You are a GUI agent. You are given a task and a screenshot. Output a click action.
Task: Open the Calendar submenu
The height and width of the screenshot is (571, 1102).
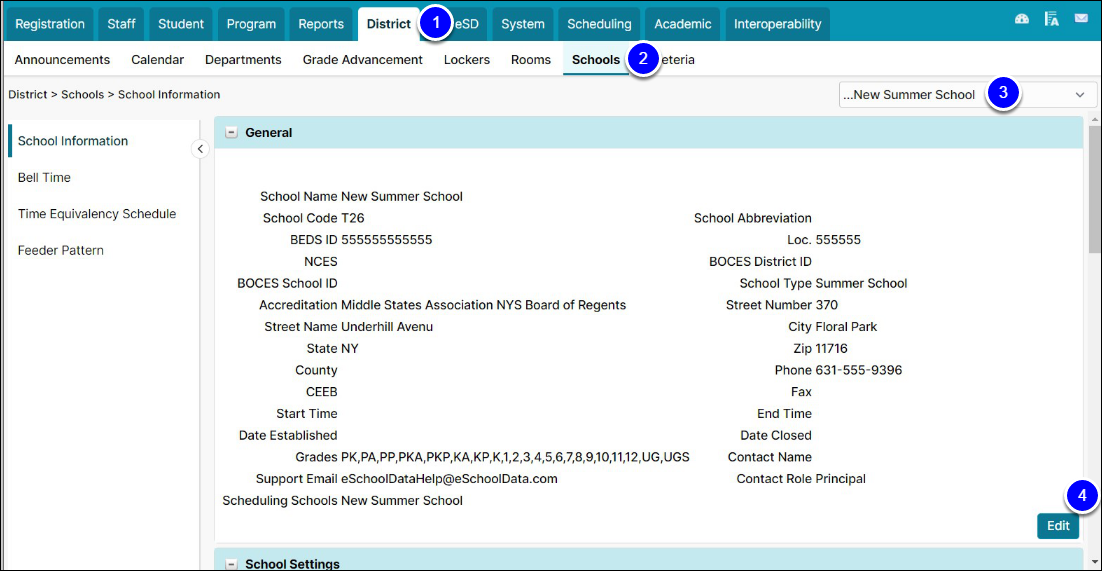(x=157, y=60)
